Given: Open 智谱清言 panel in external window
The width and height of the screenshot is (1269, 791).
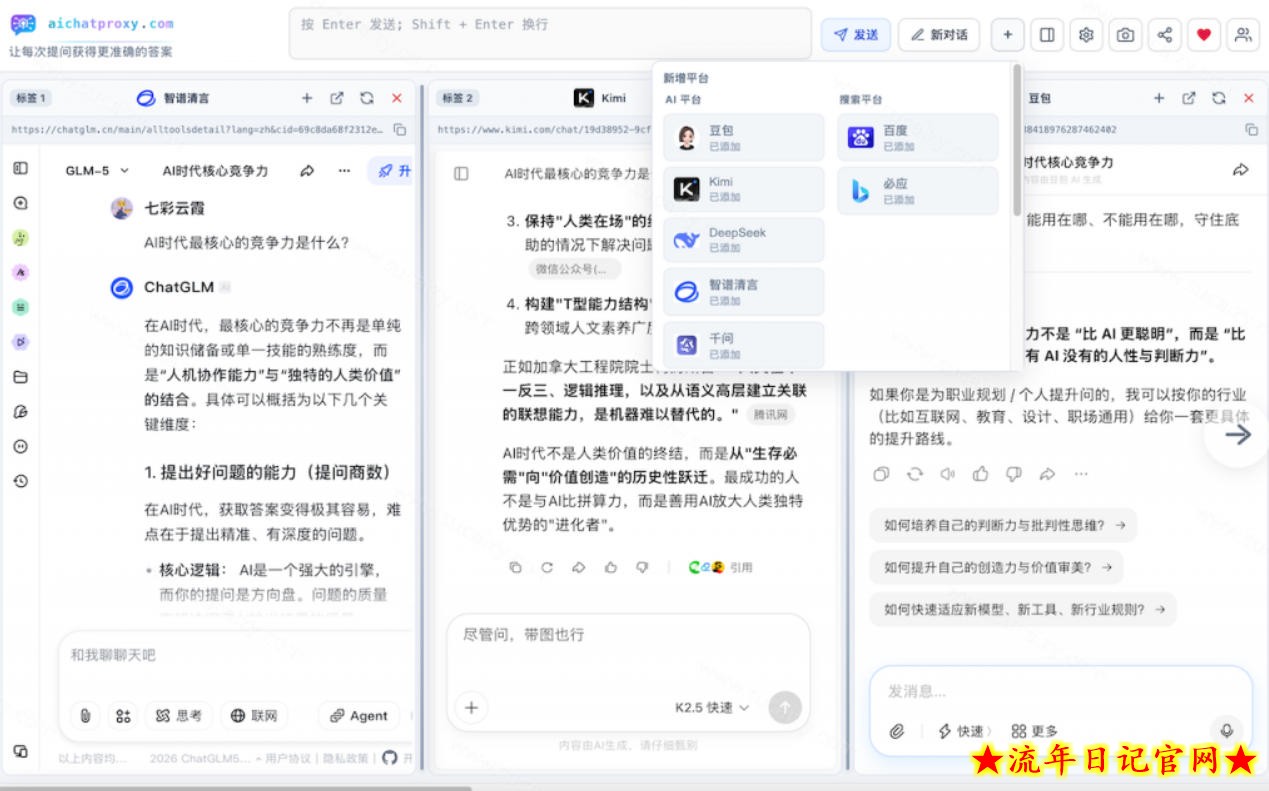Looking at the screenshot, I should (x=337, y=98).
